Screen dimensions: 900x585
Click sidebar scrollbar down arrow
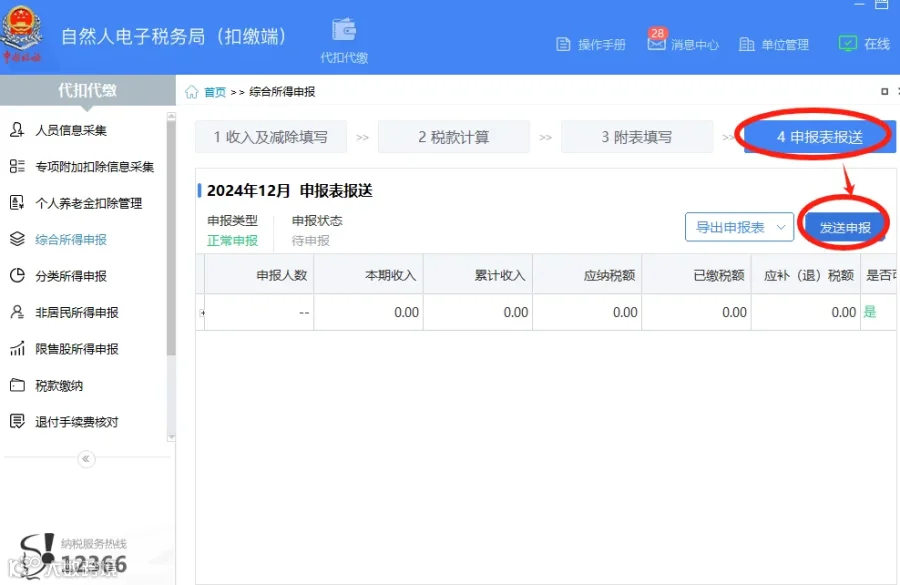coord(171,437)
